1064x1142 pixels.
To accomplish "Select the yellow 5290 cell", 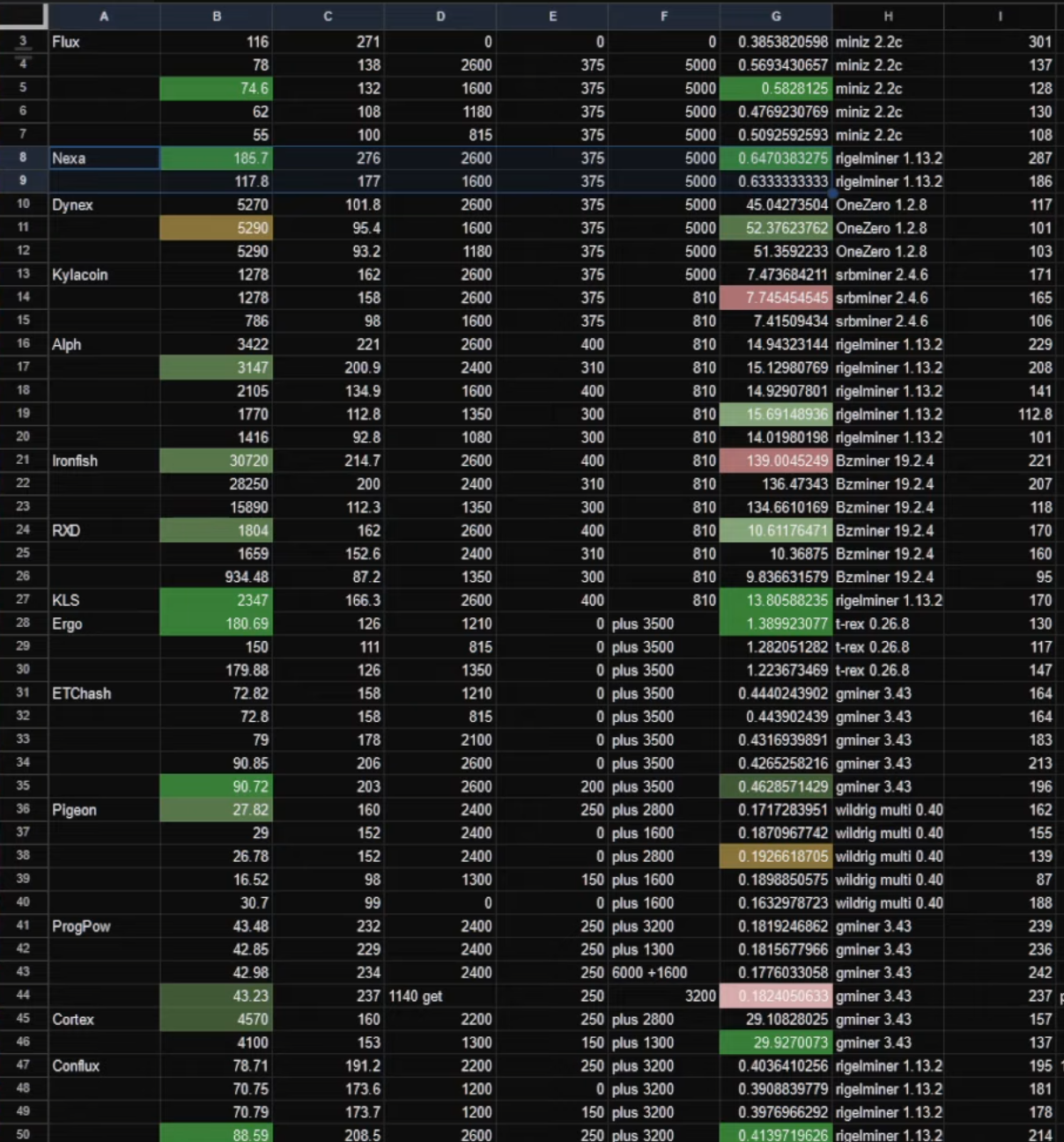I will pyautogui.click(x=216, y=227).
